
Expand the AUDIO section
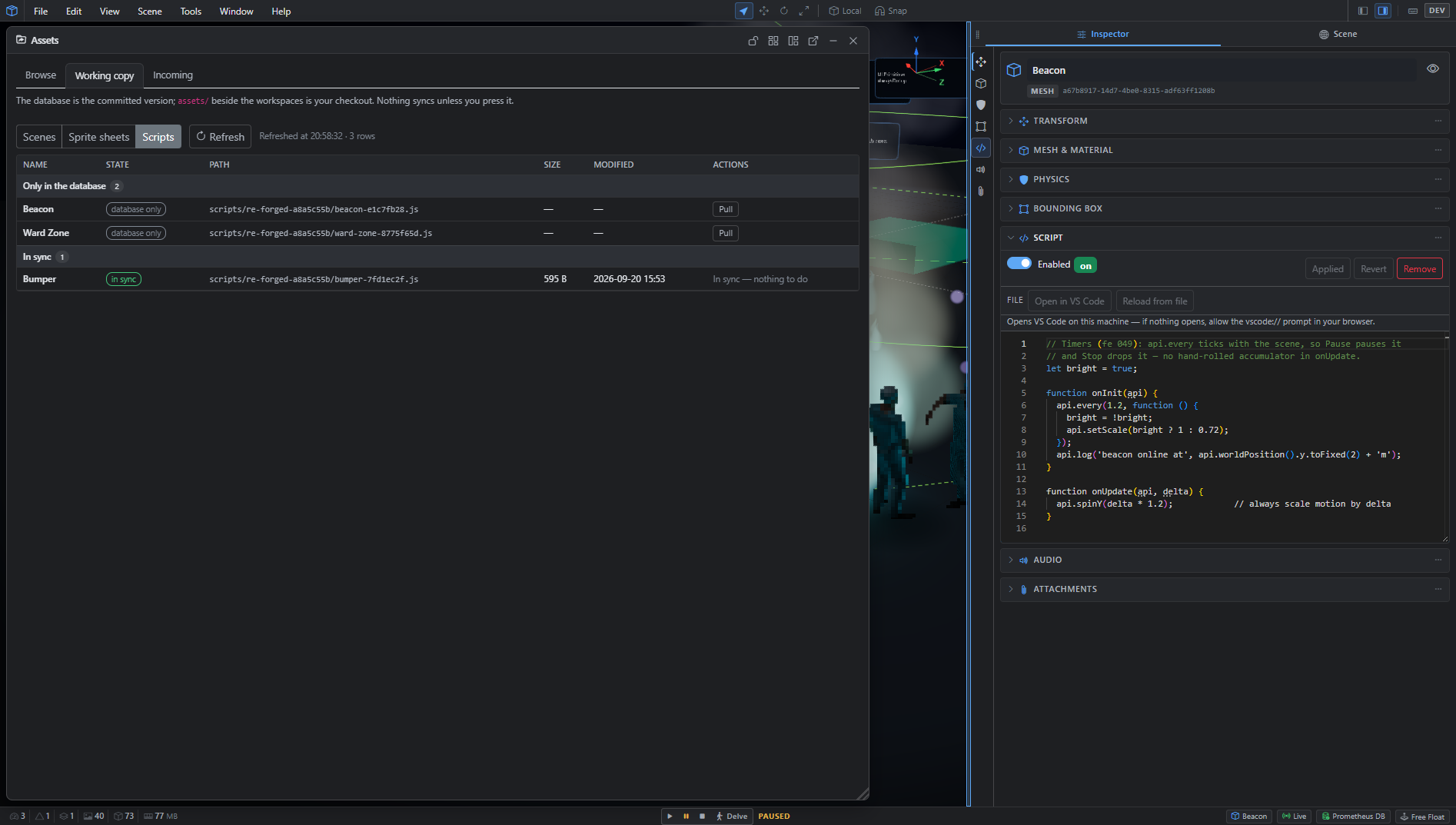coord(1225,560)
